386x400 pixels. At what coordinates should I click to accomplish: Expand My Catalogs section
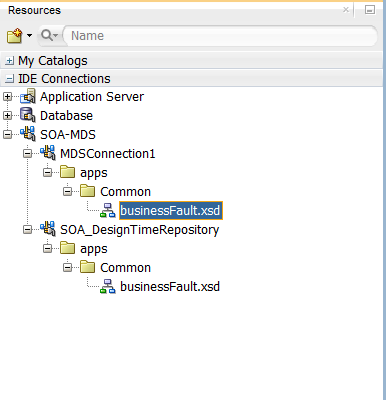pyautogui.click(x=10, y=61)
